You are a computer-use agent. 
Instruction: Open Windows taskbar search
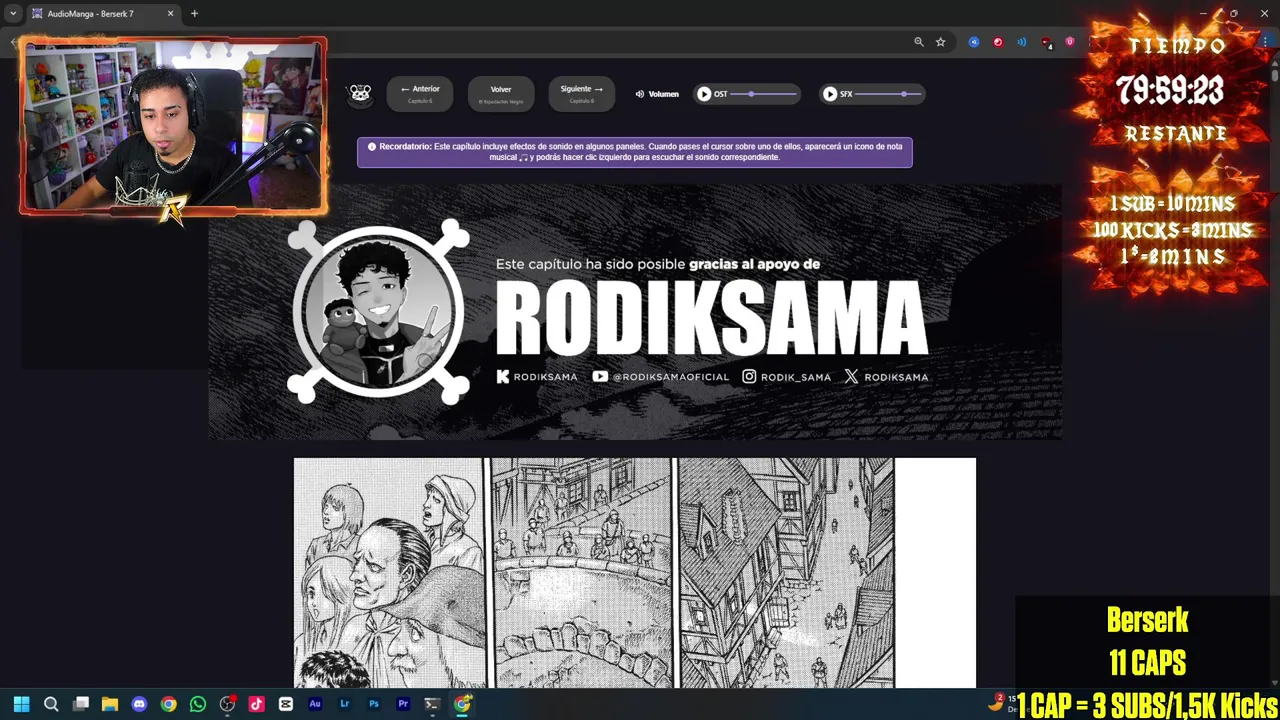[x=51, y=704]
